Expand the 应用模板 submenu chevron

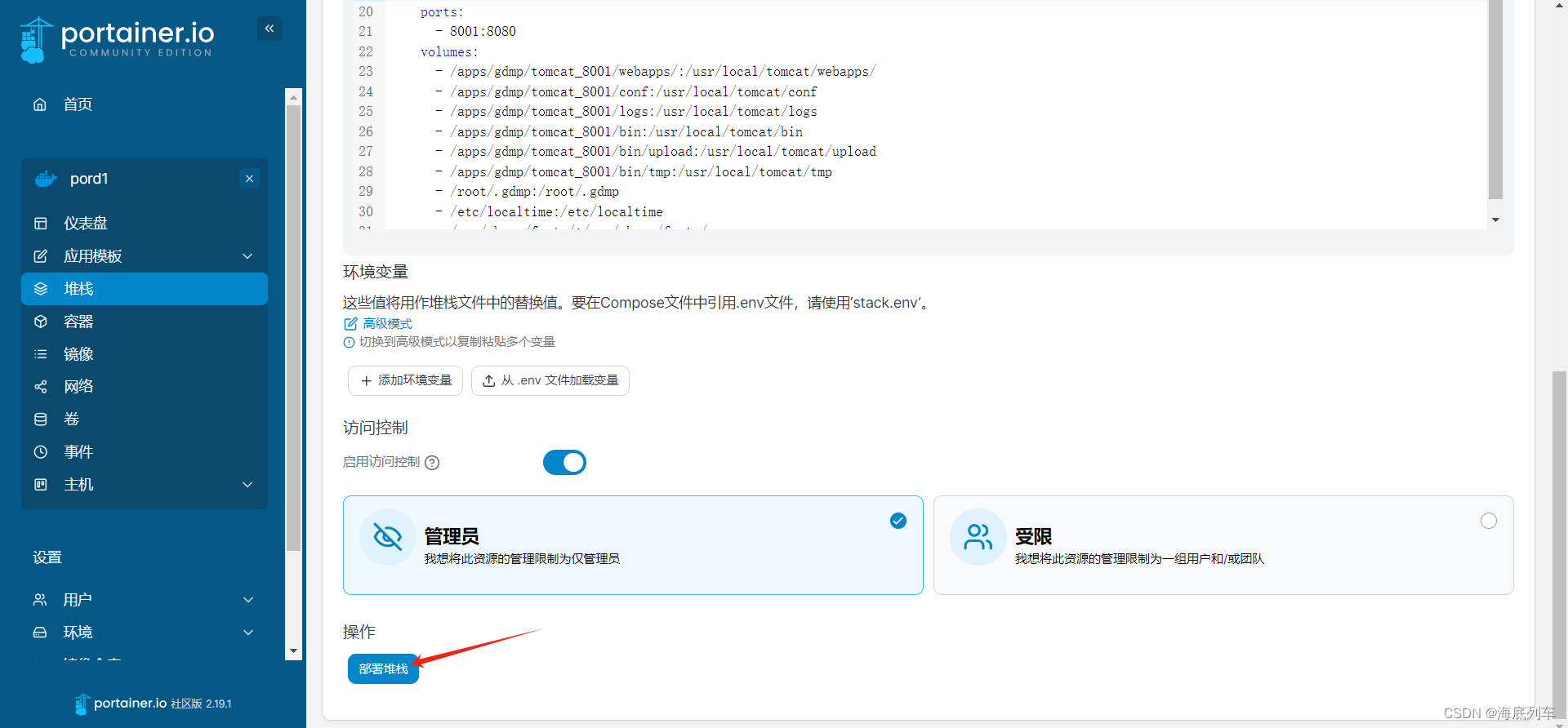(247, 256)
